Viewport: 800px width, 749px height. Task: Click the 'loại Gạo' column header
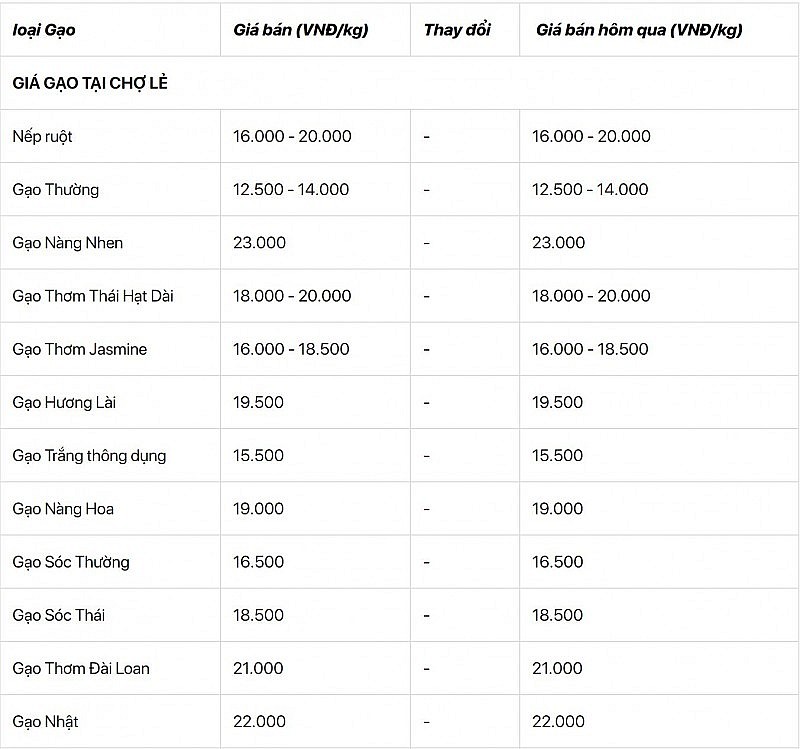click(x=44, y=30)
